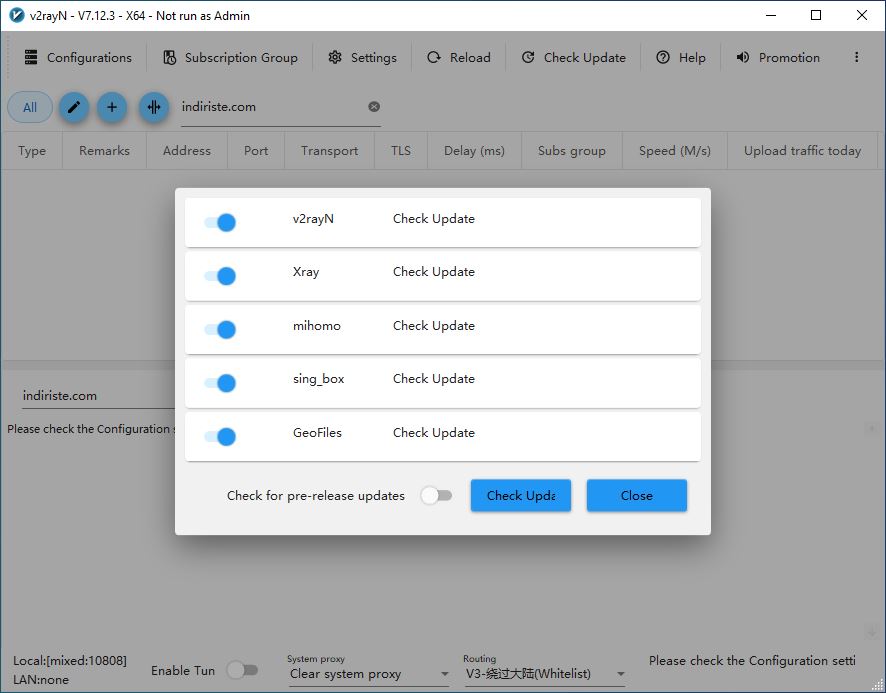The image size is (886, 693).
Task: Click the Settings gear icon
Action: 335,57
